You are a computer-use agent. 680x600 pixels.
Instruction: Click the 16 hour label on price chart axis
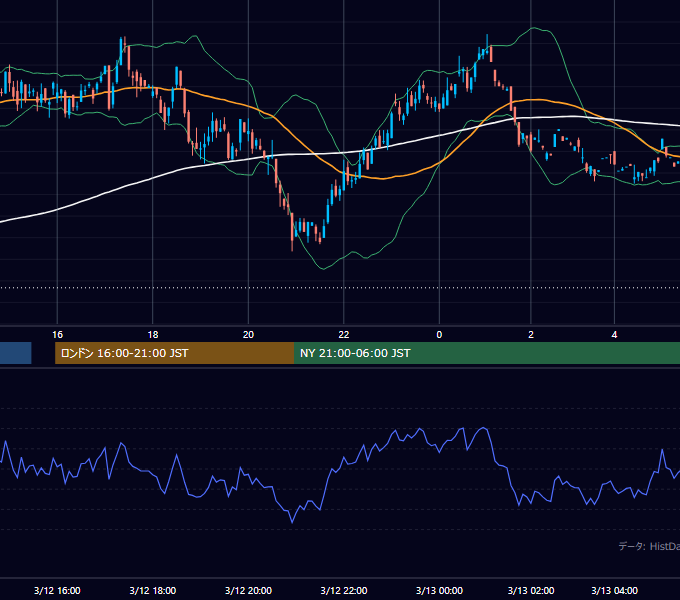(x=57, y=335)
